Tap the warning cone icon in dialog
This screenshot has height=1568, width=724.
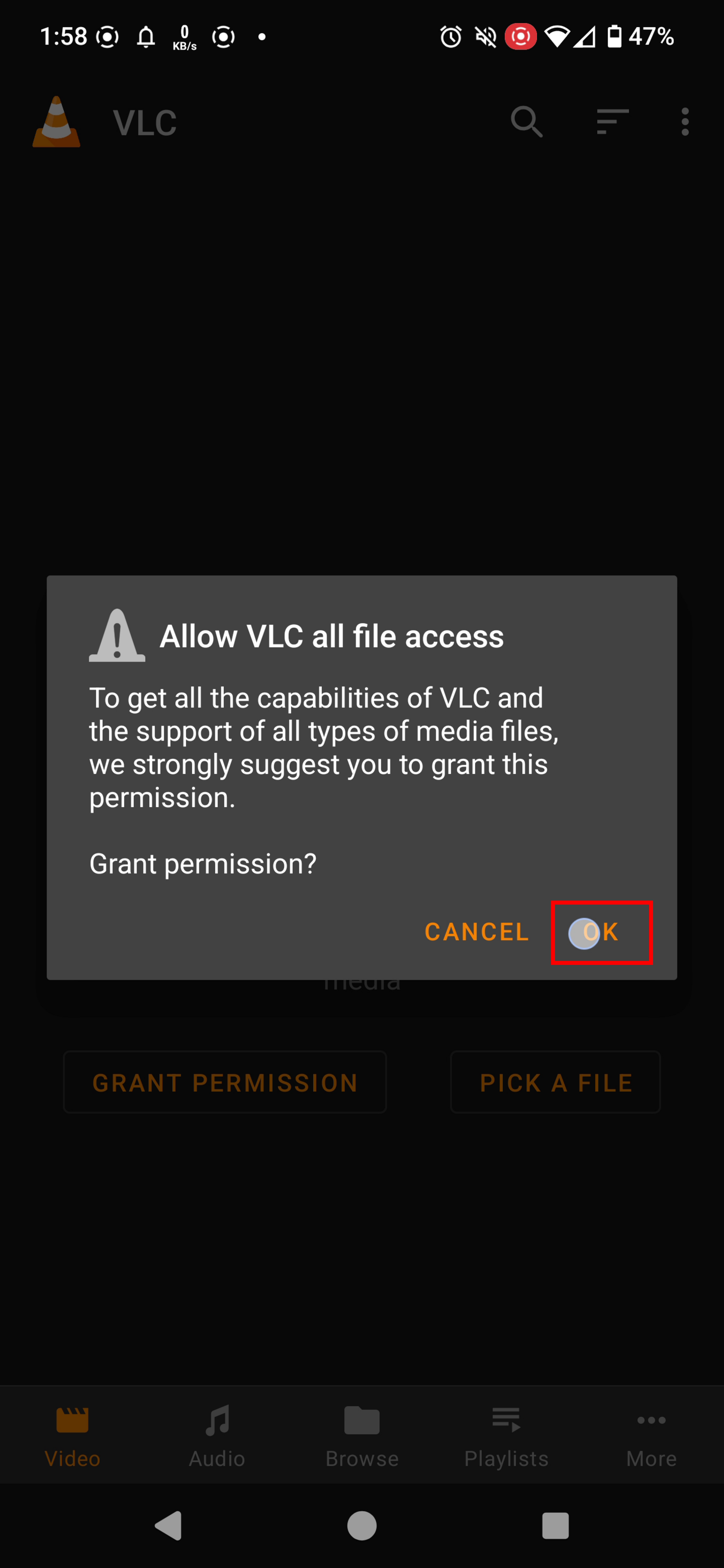(x=117, y=635)
